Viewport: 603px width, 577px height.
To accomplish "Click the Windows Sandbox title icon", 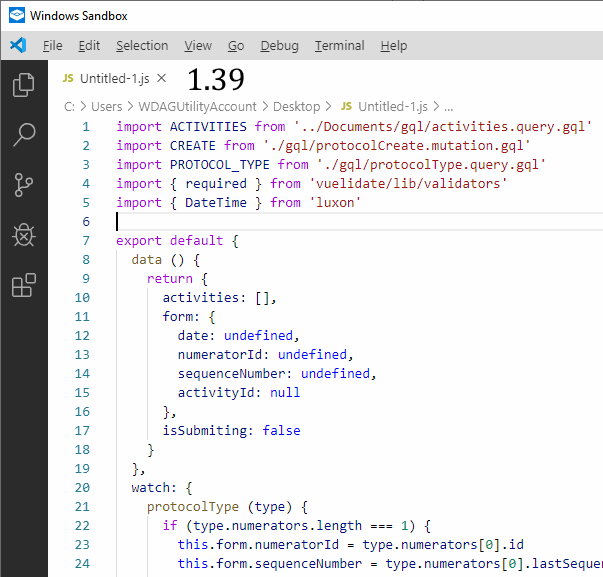I will pyautogui.click(x=17, y=15).
